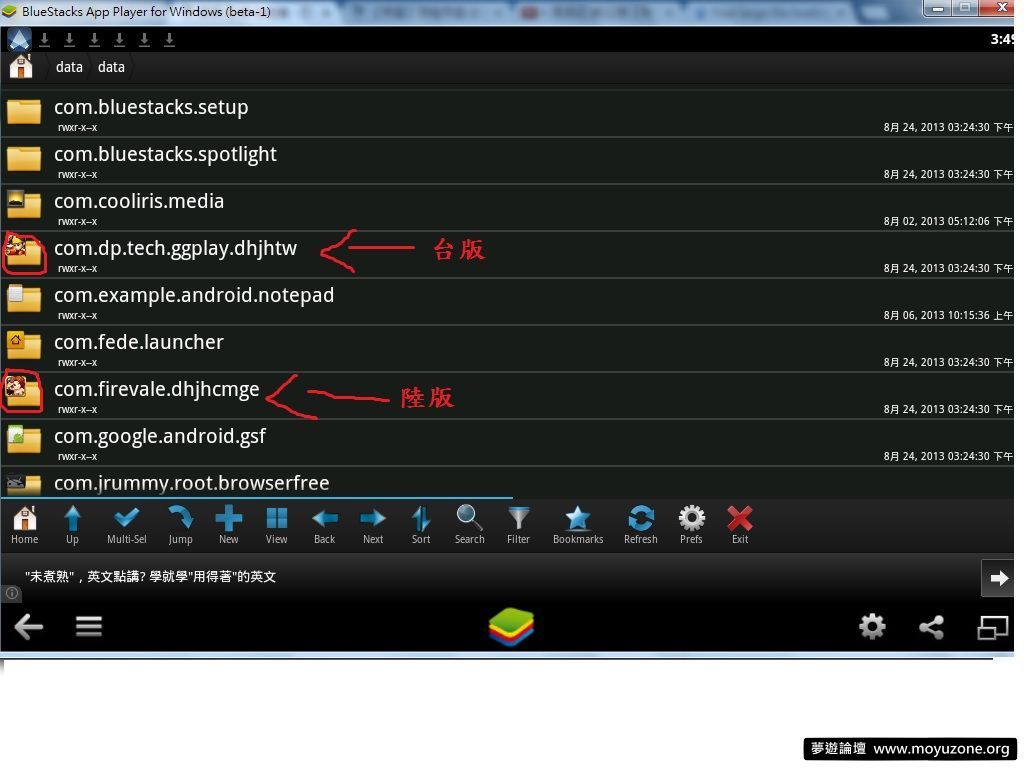Click the Root Browser notification icon
Image resolution: width=1024 pixels, height=768 pixels.
pyautogui.click(x=19, y=40)
